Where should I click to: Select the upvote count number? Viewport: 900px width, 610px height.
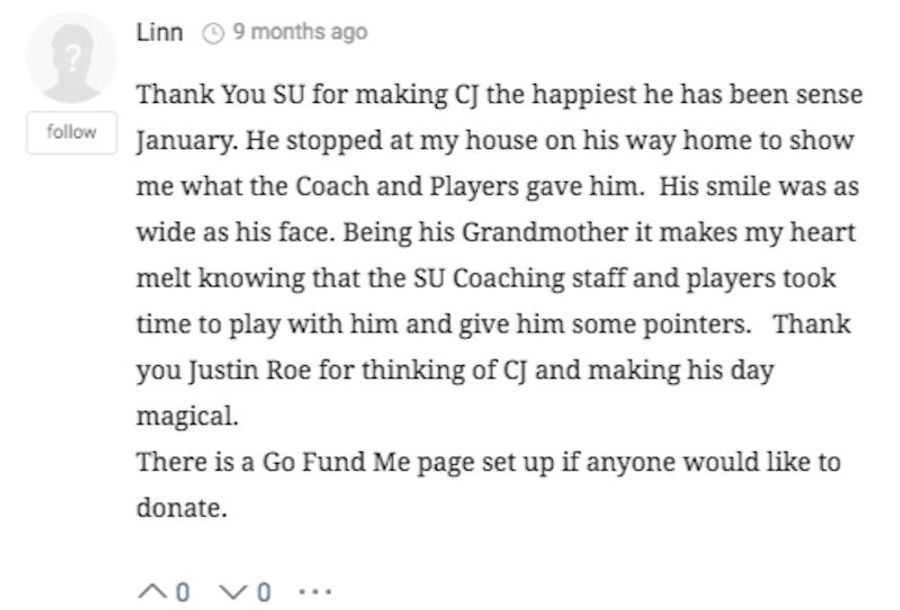(x=182, y=592)
